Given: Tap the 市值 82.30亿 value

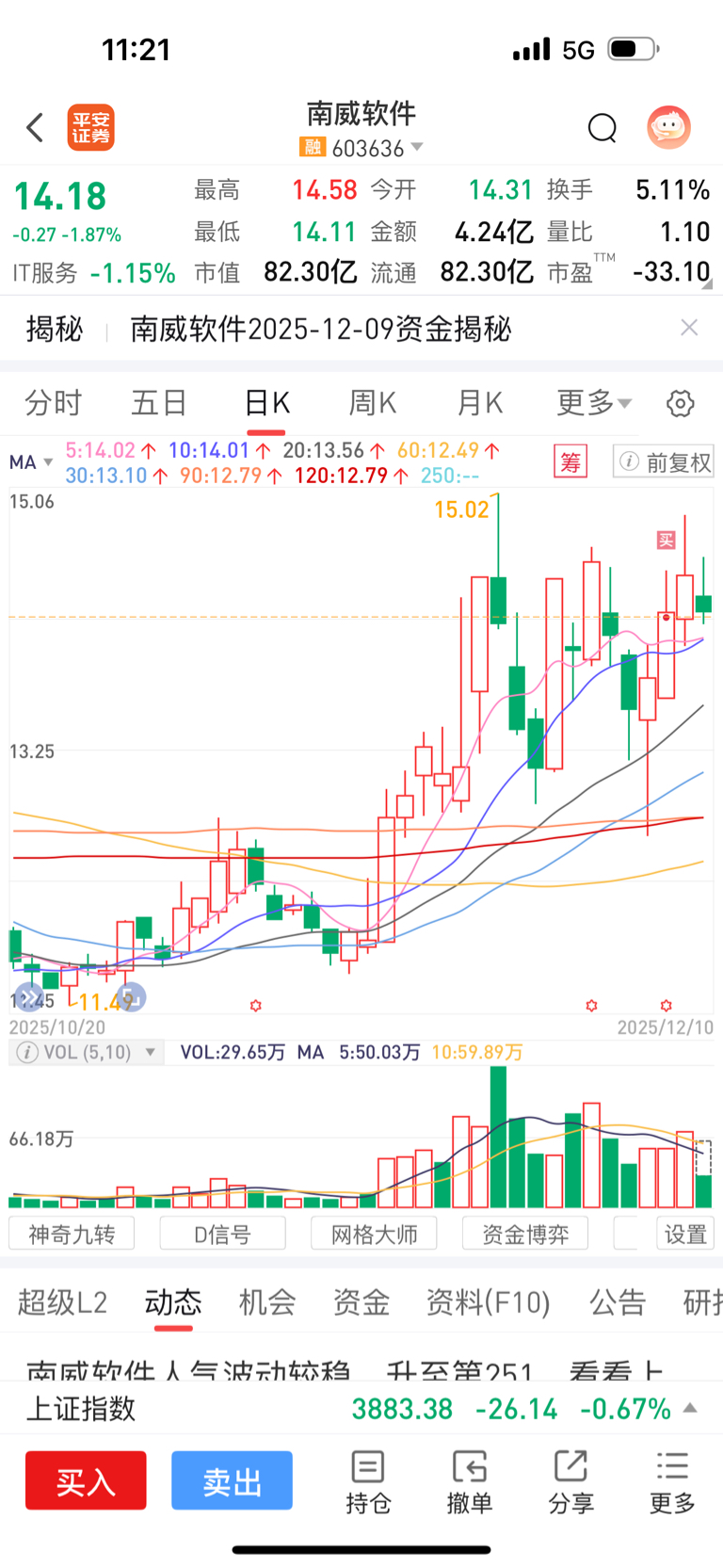Looking at the screenshot, I should tap(311, 272).
